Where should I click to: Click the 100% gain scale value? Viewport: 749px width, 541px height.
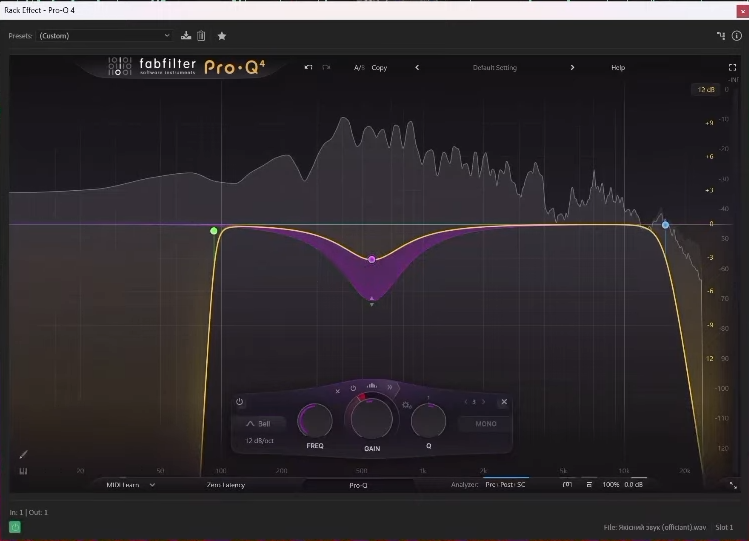(x=610, y=484)
